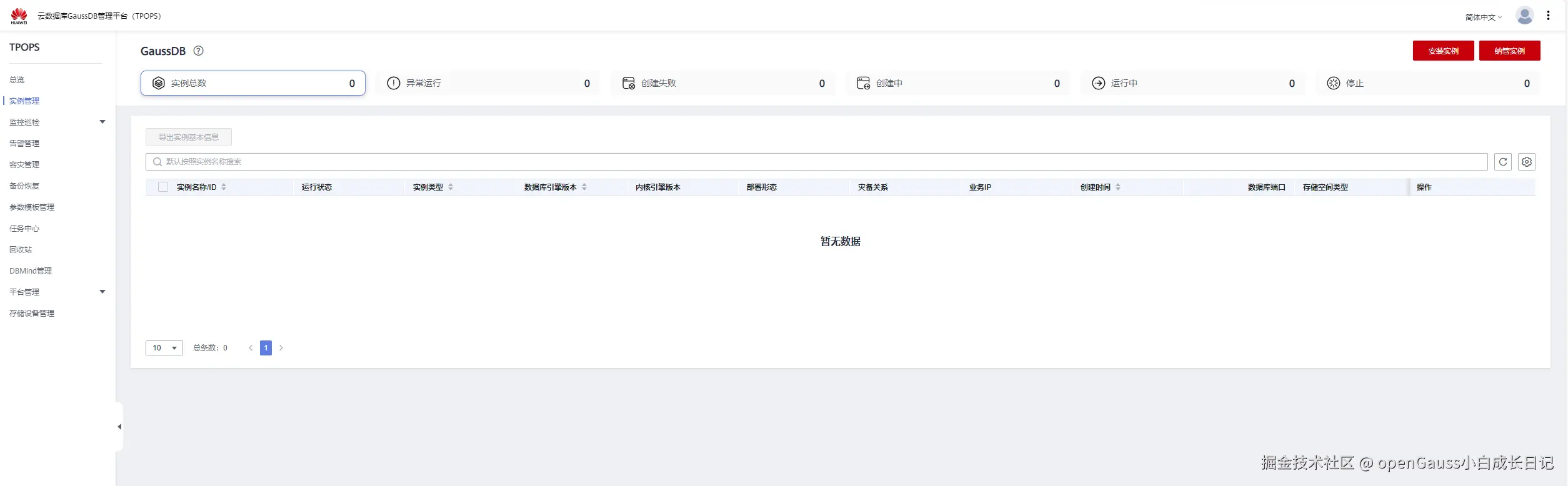Open 存储设备管理 in the sidebar
1568x486 pixels.
click(32, 313)
